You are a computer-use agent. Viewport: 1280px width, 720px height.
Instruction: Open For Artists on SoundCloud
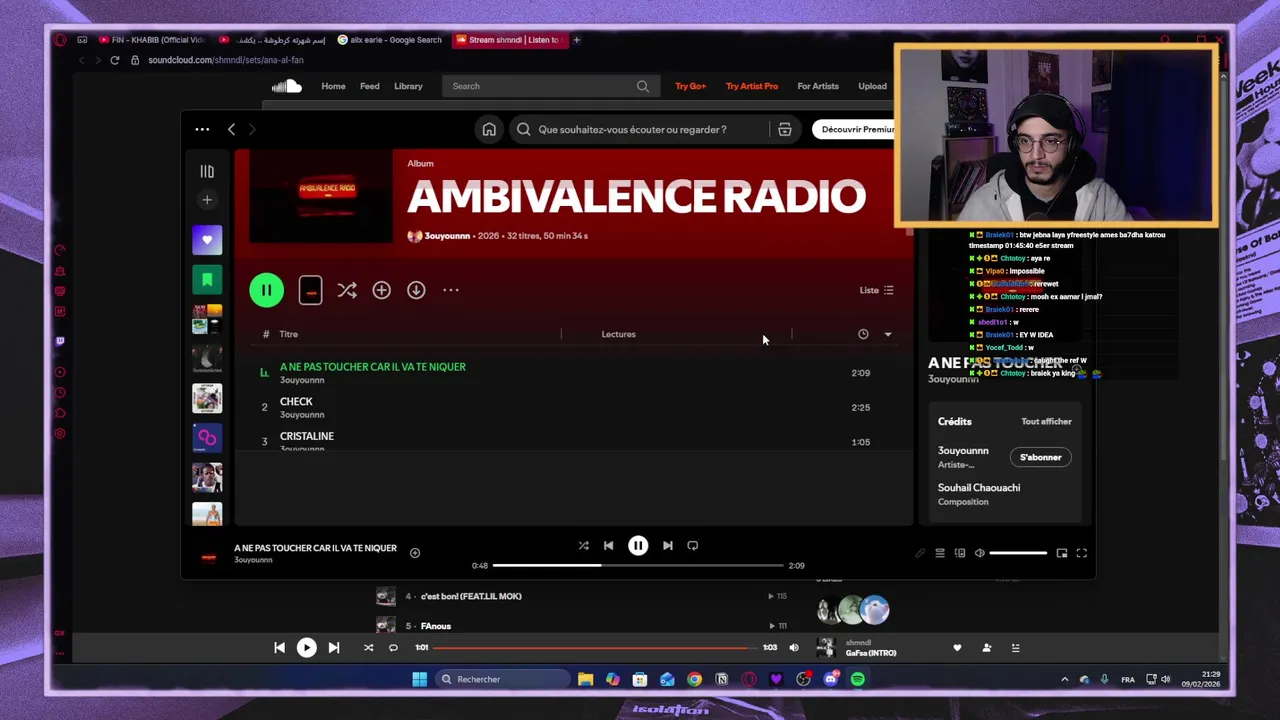(x=818, y=86)
